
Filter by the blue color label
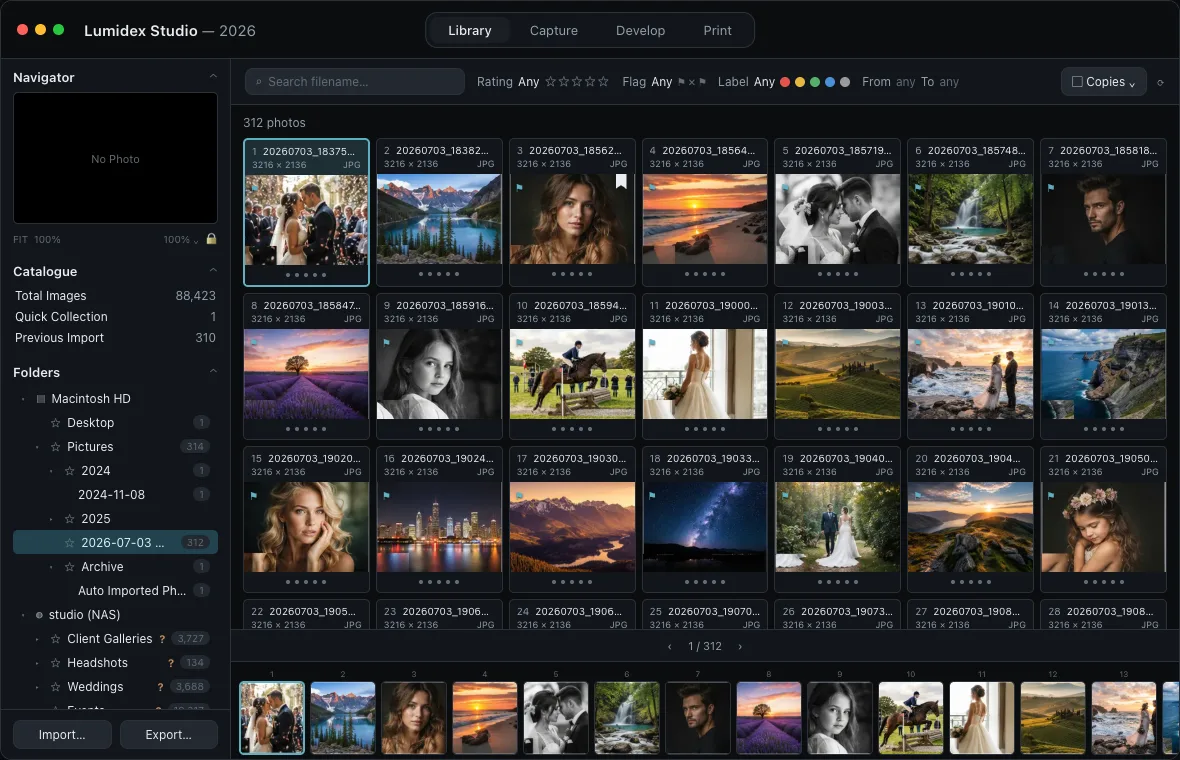829,82
